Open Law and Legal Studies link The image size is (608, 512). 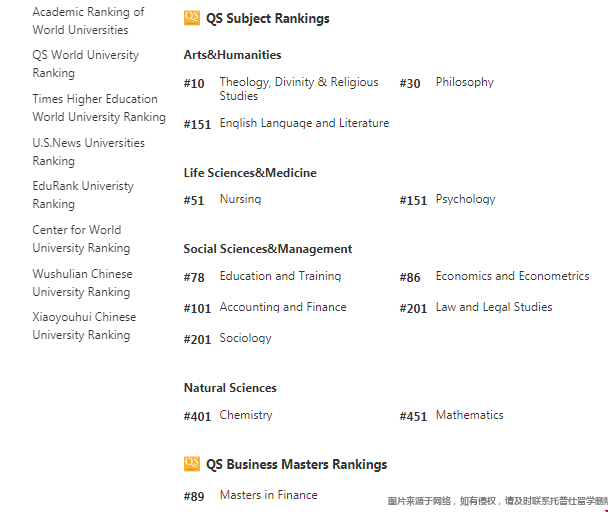[x=494, y=307]
